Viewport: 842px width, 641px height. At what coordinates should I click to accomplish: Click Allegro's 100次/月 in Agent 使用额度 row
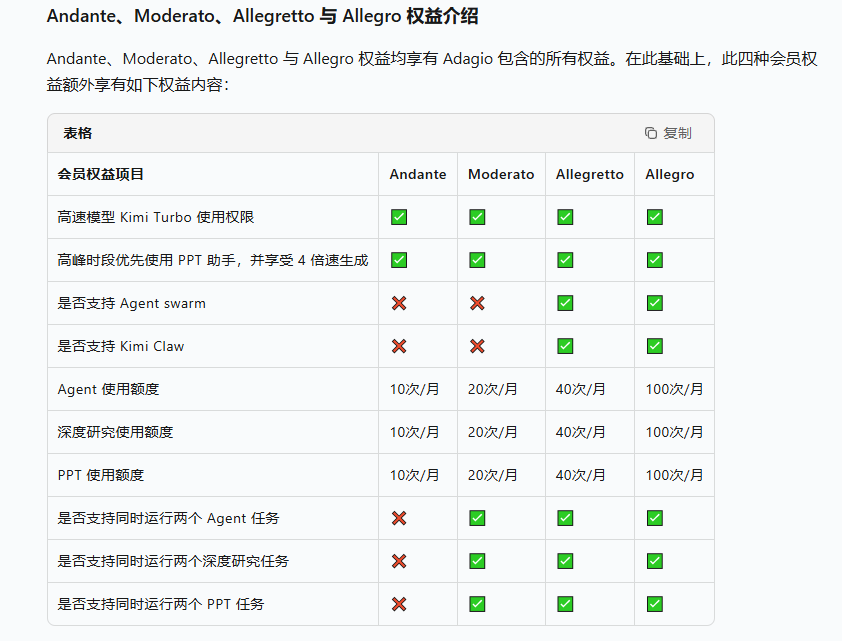click(x=674, y=389)
